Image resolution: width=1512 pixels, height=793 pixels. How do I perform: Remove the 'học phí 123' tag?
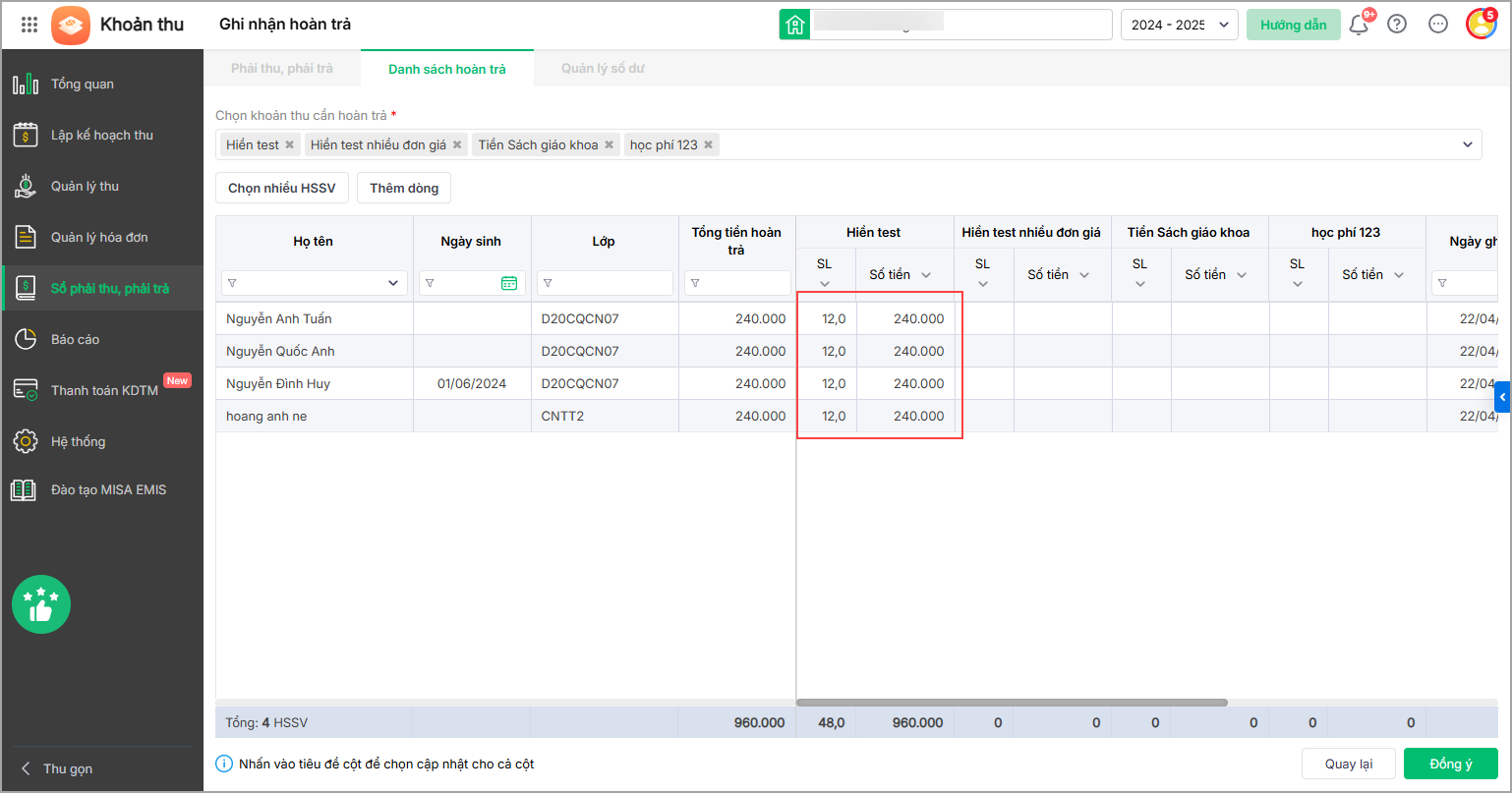coord(708,144)
